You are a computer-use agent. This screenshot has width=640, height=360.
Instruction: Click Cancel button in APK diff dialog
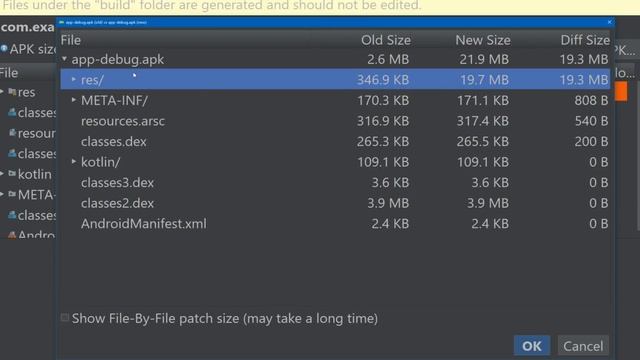coord(583,346)
